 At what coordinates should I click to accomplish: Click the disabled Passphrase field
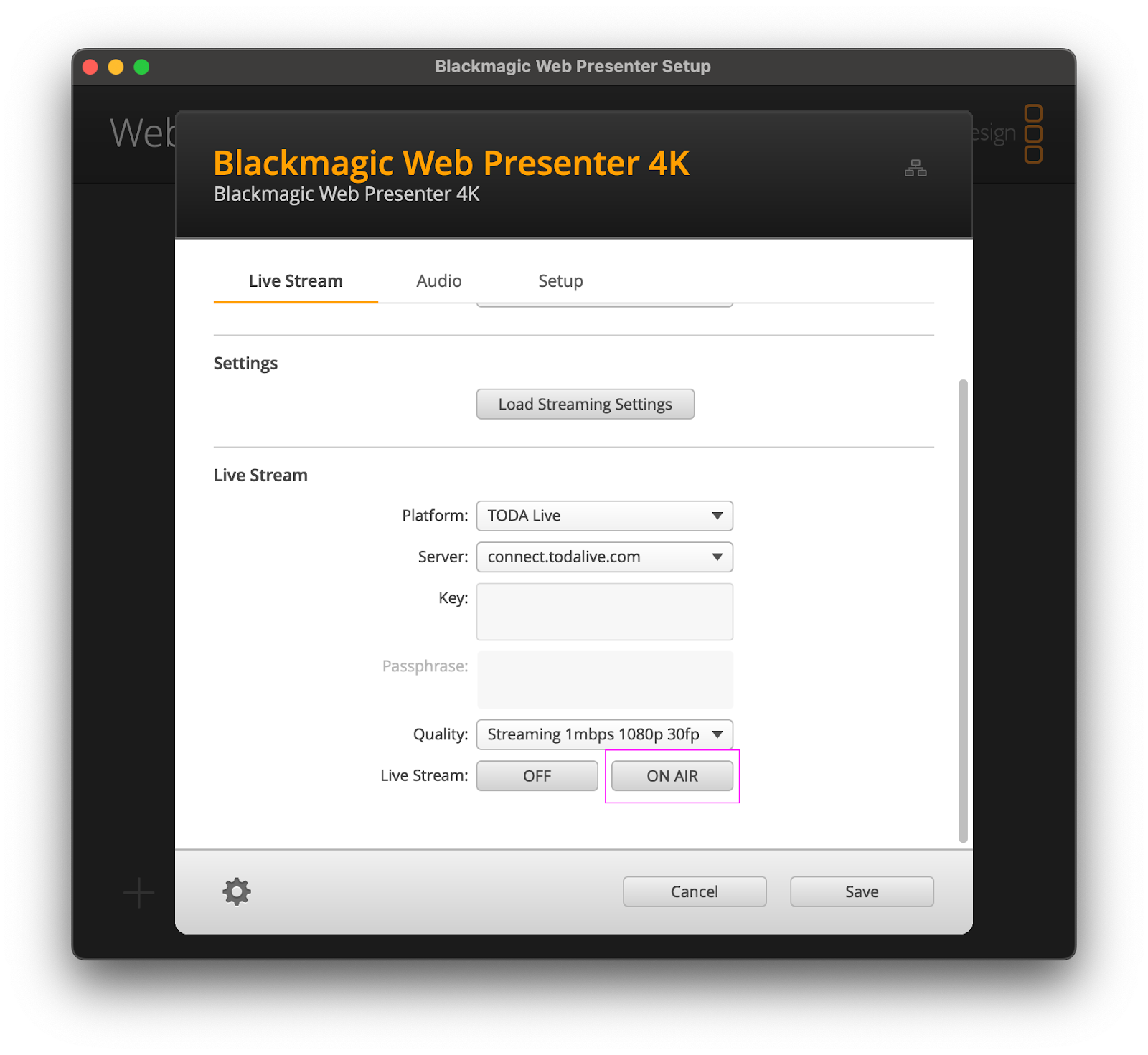[605, 680]
